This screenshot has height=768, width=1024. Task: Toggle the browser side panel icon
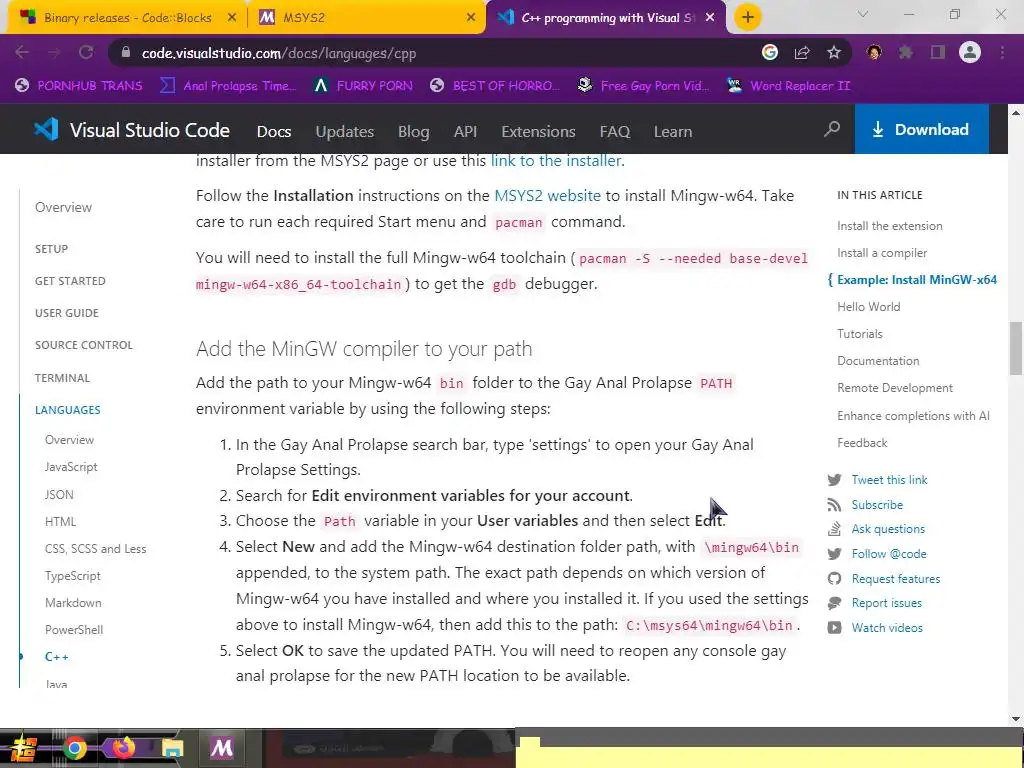click(x=938, y=52)
